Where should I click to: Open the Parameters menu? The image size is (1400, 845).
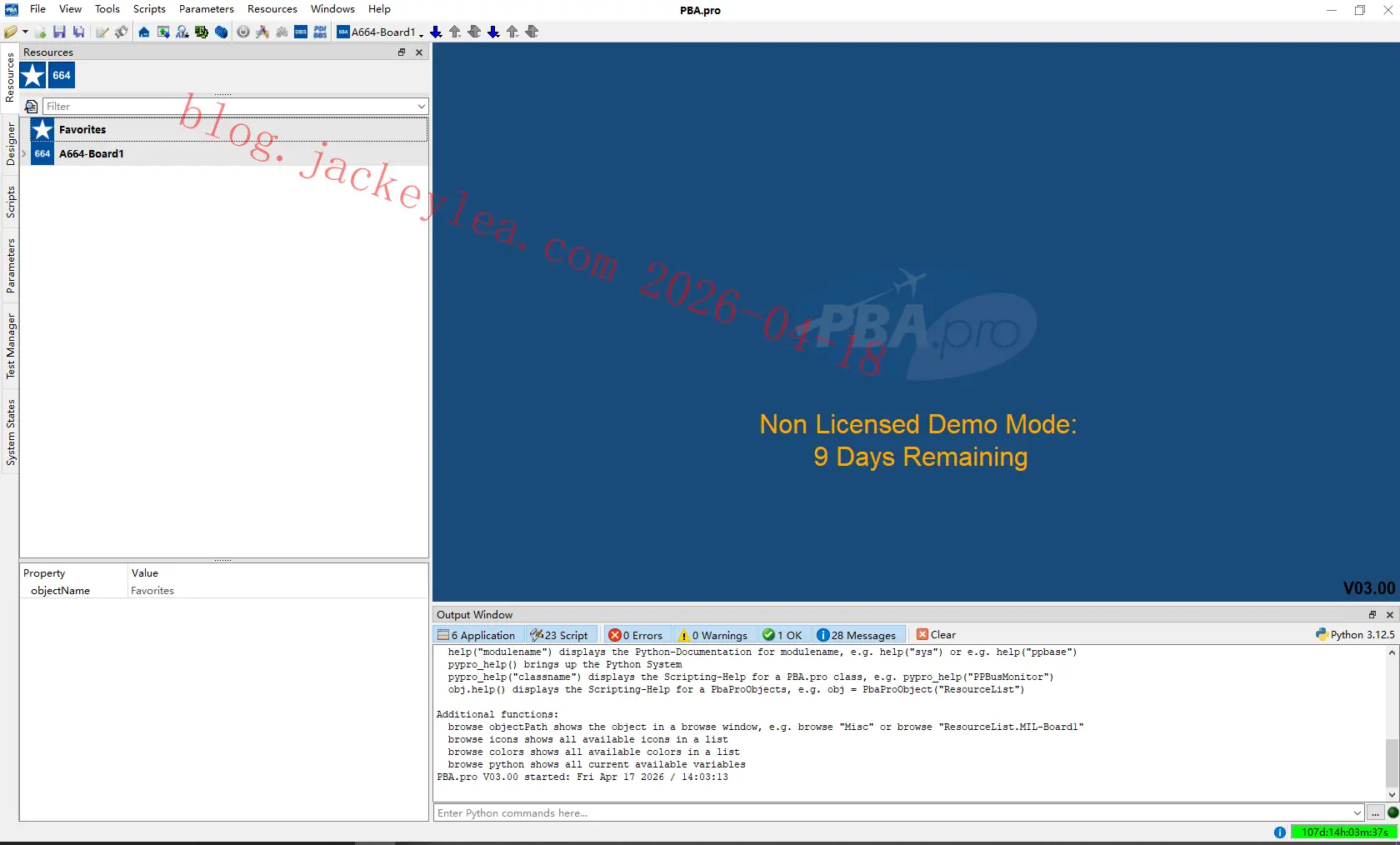tap(206, 9)
